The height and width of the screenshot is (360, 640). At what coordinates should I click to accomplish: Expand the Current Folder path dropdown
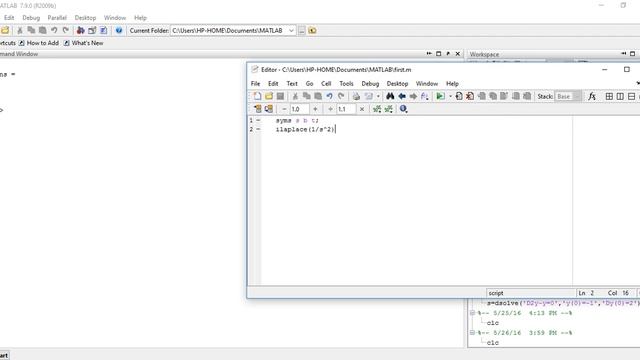[x=291, y=31]
